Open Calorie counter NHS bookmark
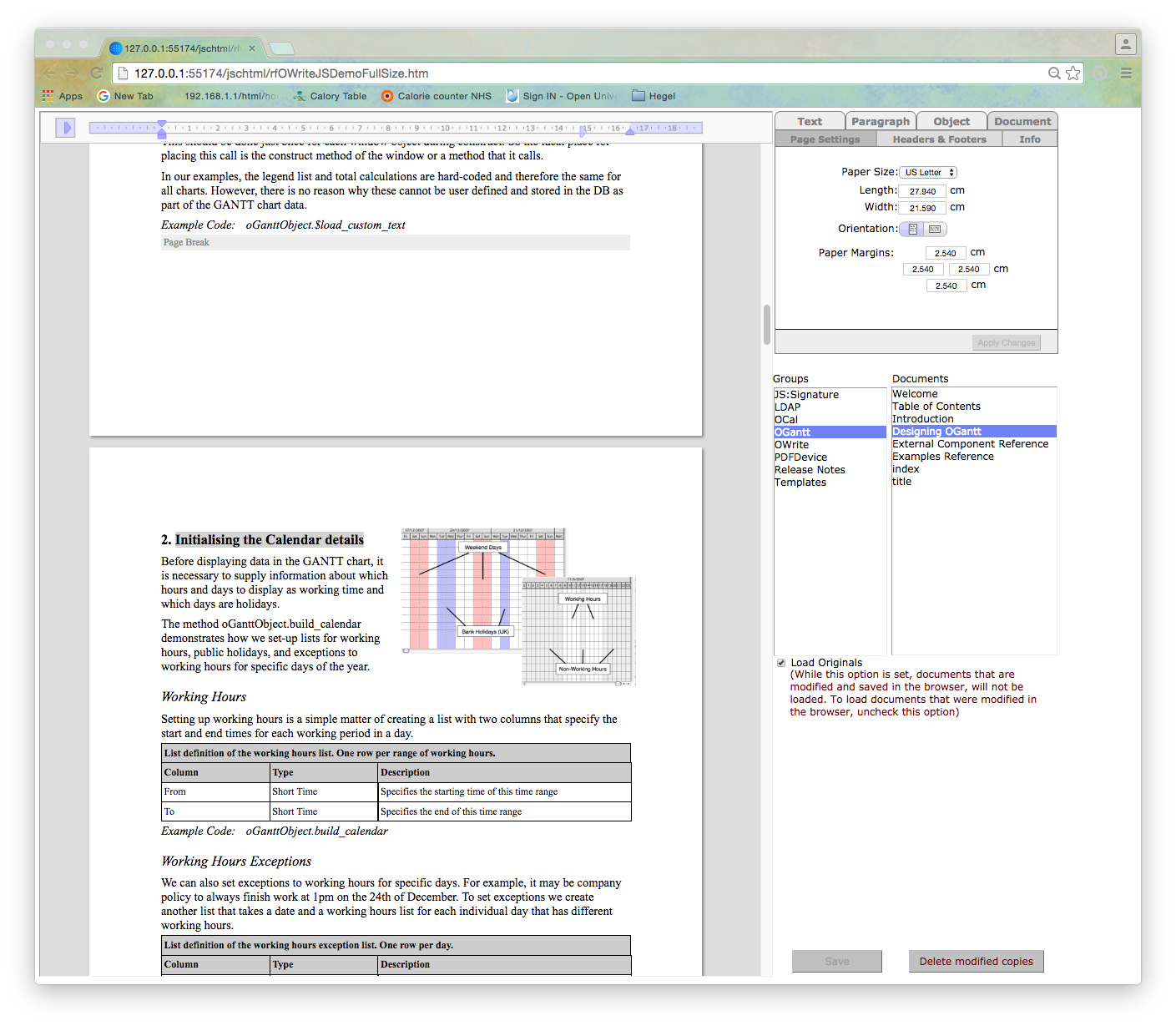Screen dimensions: 1176x1026 click(x=437, y=96)
